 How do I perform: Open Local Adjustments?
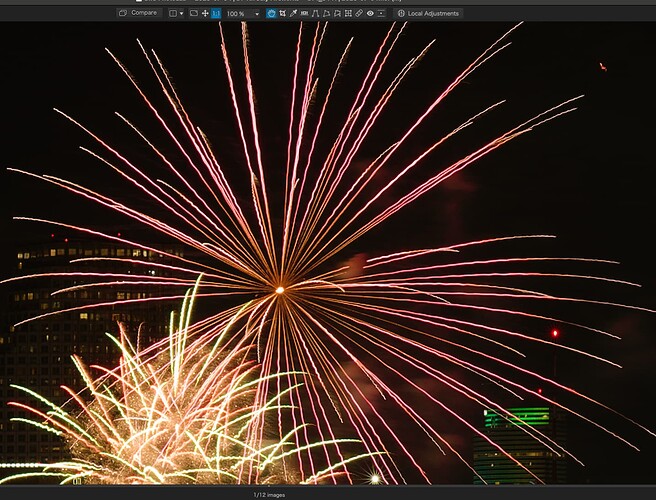tap(428, 13)
